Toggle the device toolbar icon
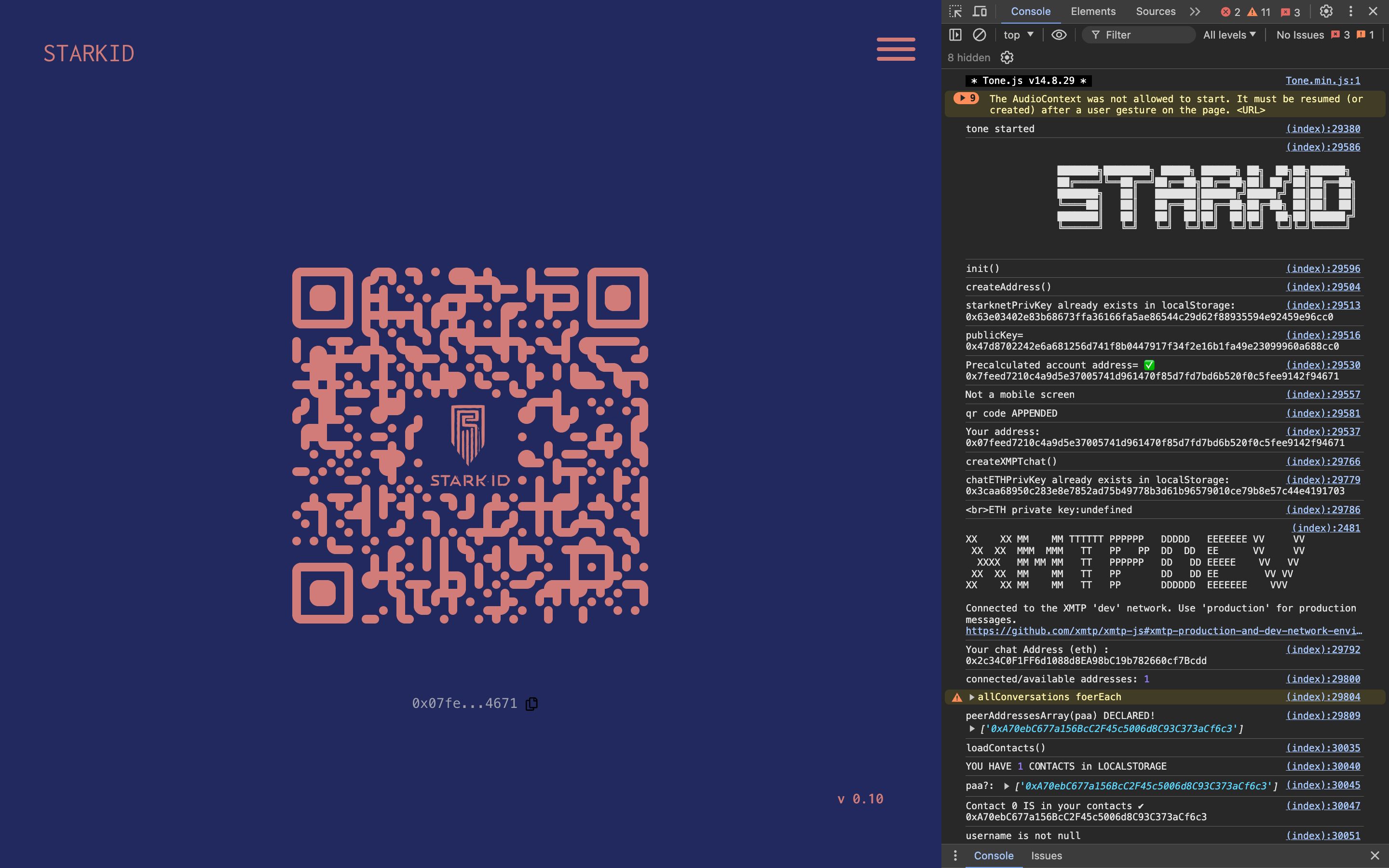 980,12
